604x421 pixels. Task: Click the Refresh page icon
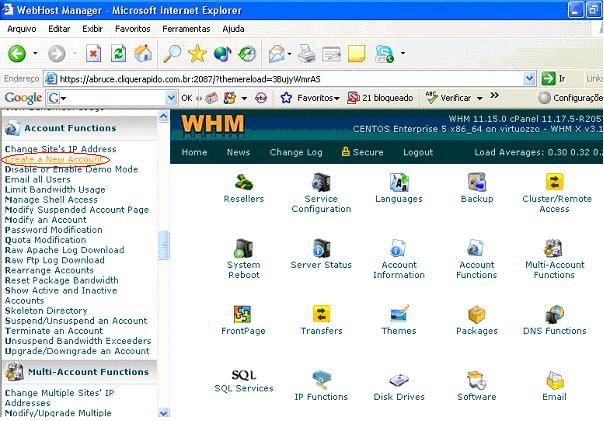tap(118, 54)
